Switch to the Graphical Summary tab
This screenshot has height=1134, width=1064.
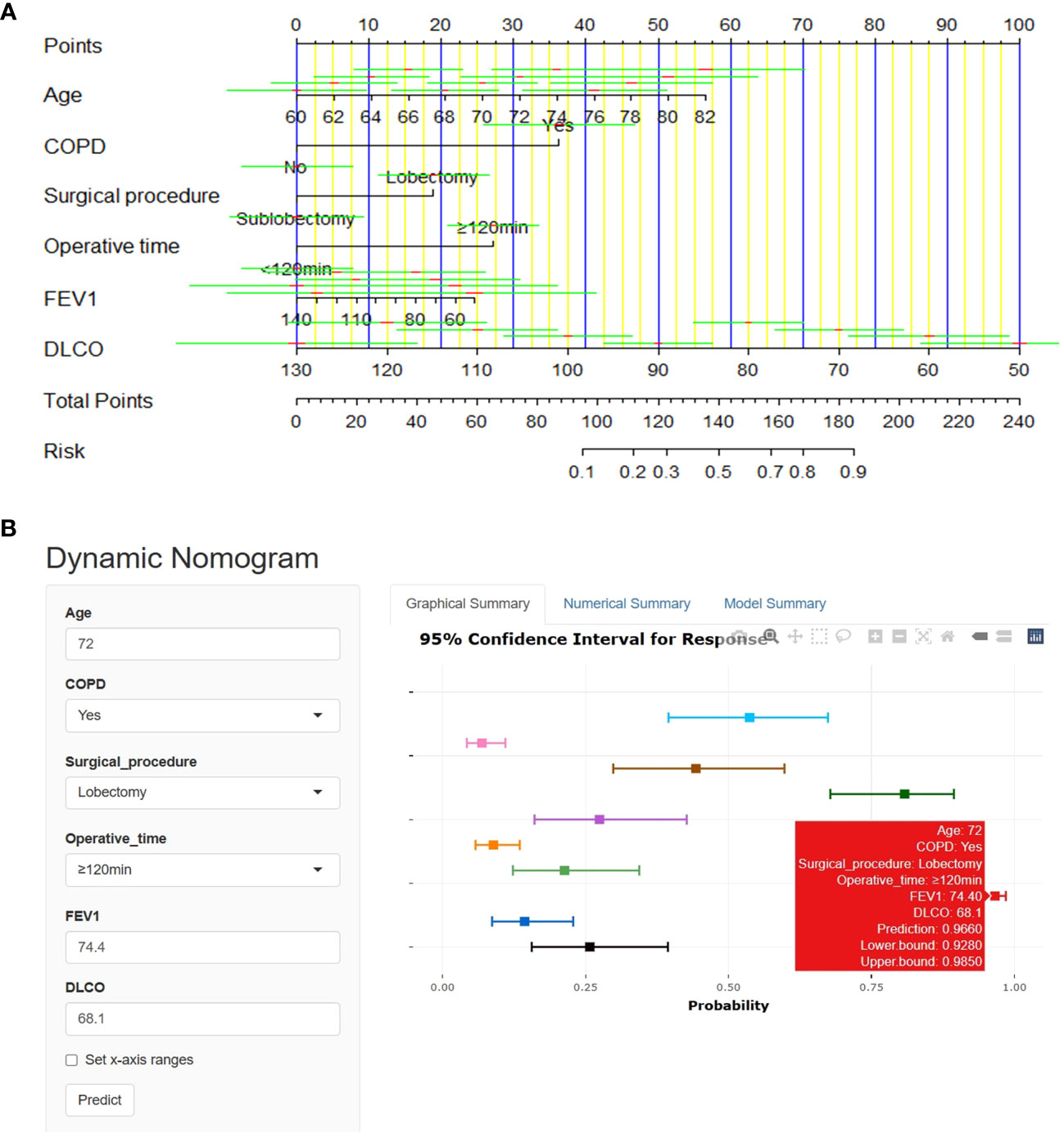tap(468, 603)
